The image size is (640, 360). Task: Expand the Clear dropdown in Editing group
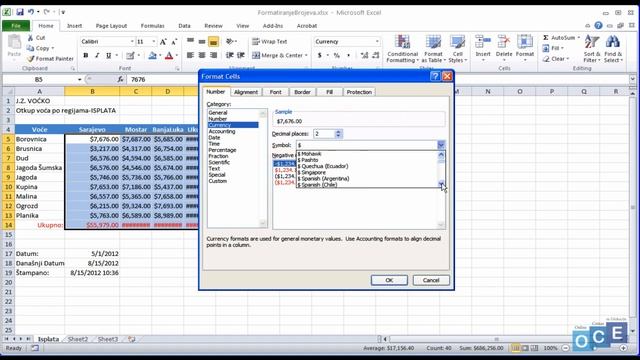[568, 59]
